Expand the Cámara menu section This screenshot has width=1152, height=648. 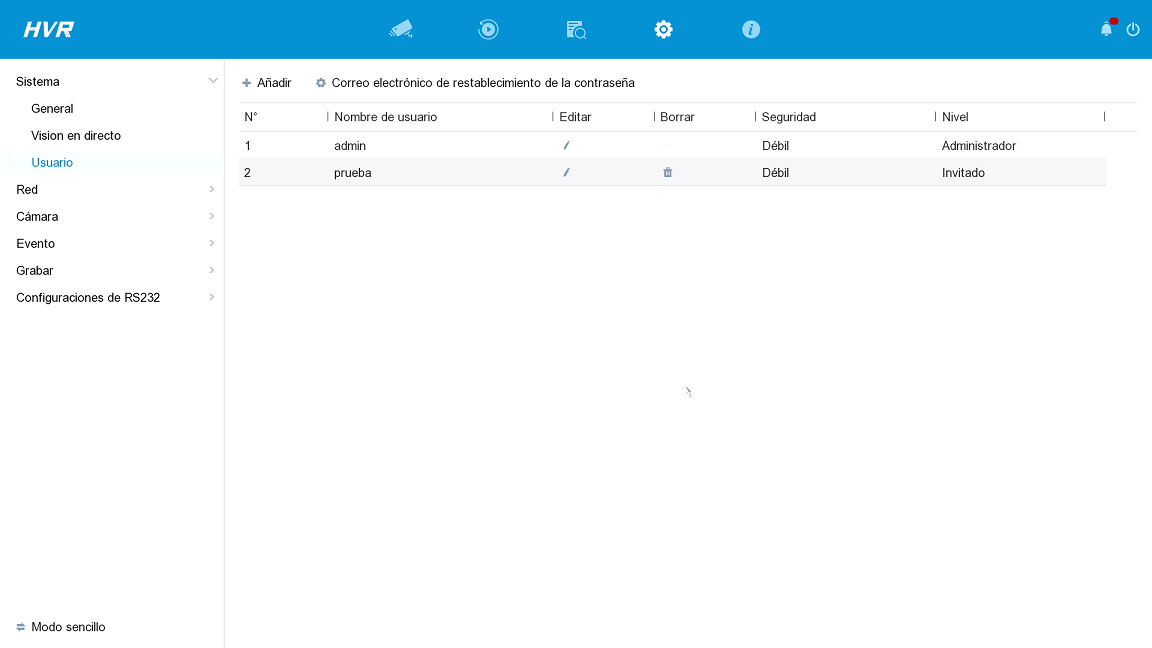[112, 217]
